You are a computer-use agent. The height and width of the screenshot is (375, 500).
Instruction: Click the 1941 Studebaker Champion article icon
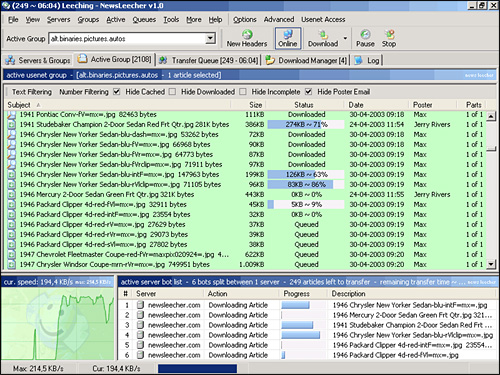pyautogui.click(x=12, y=125)
